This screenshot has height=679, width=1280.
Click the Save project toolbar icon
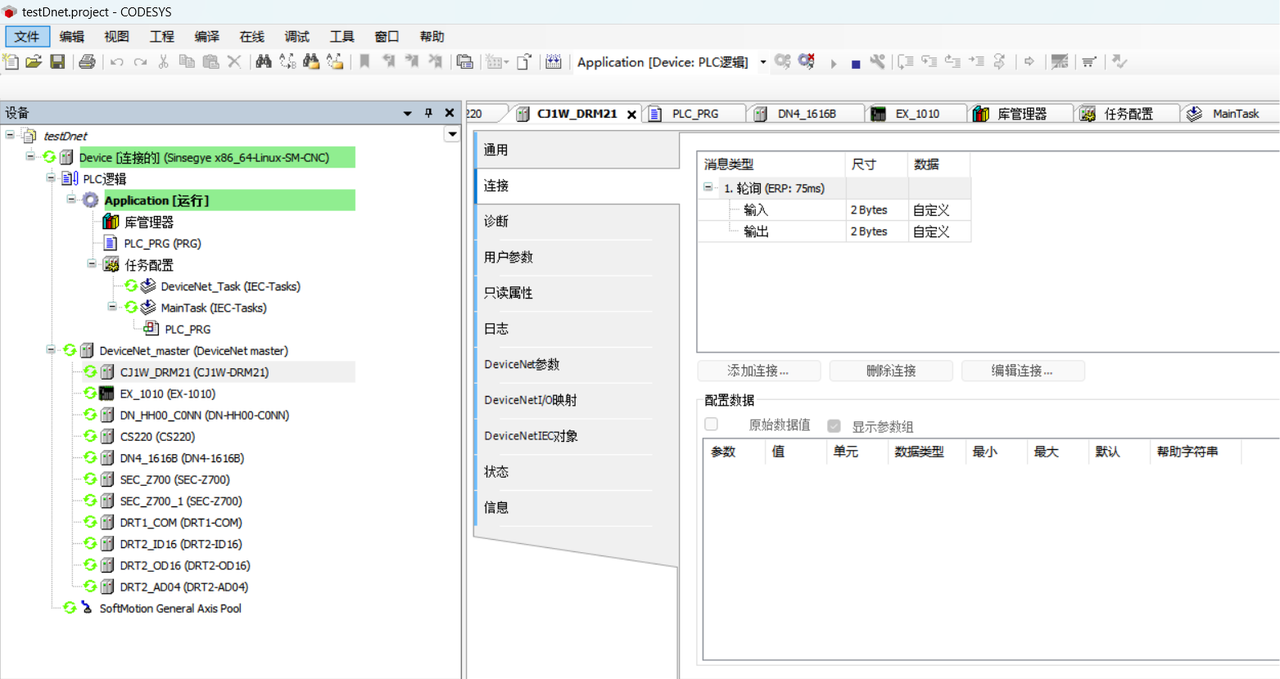coord(58,62)
